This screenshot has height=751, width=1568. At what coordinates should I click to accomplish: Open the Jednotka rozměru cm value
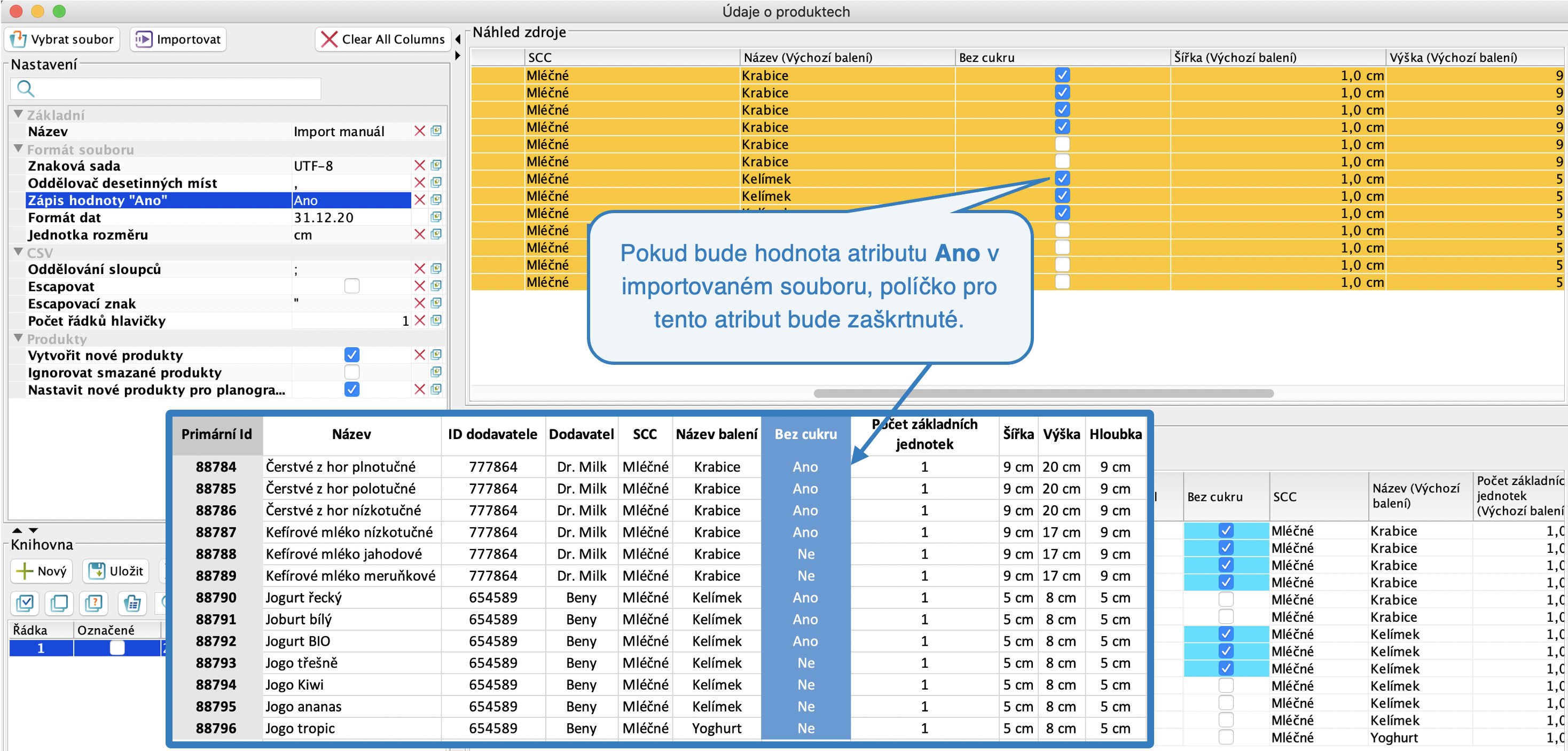point(351,234)
